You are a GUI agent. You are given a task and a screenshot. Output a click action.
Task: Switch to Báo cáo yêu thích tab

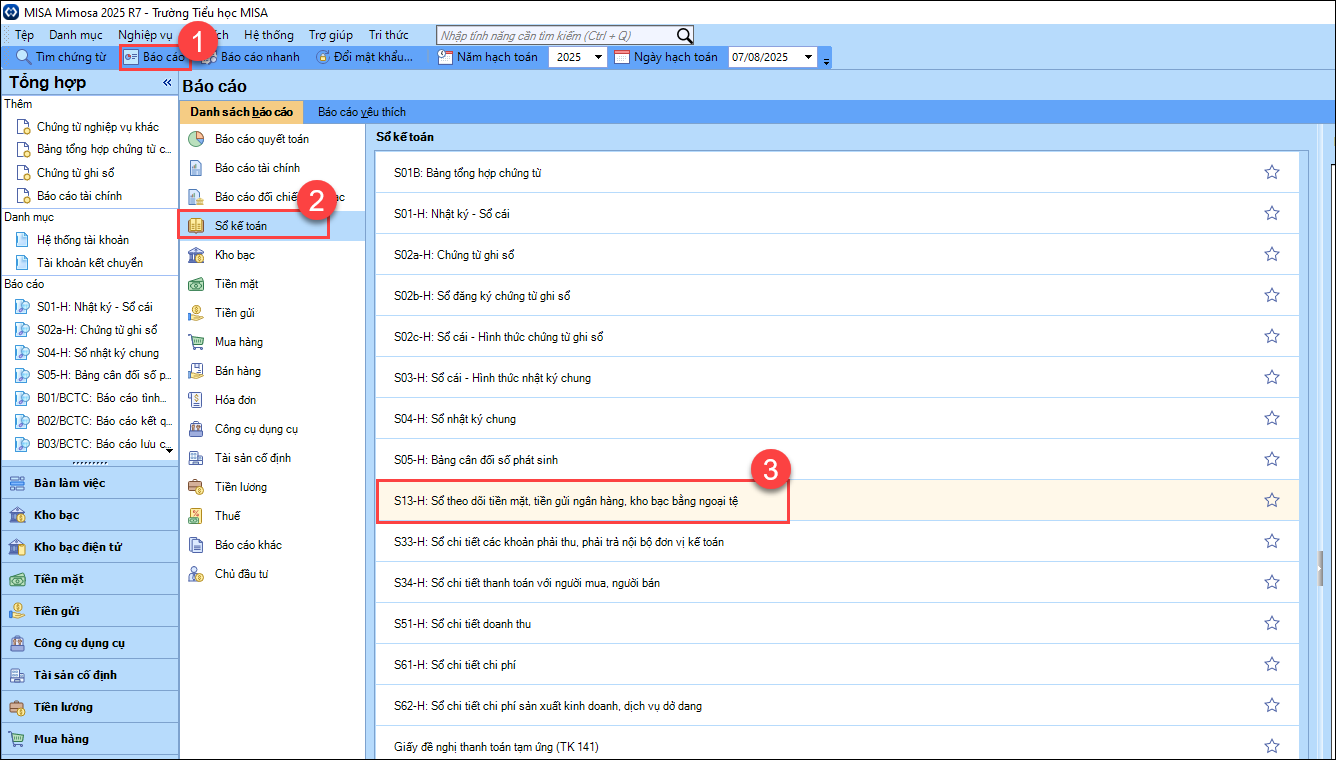362,112
